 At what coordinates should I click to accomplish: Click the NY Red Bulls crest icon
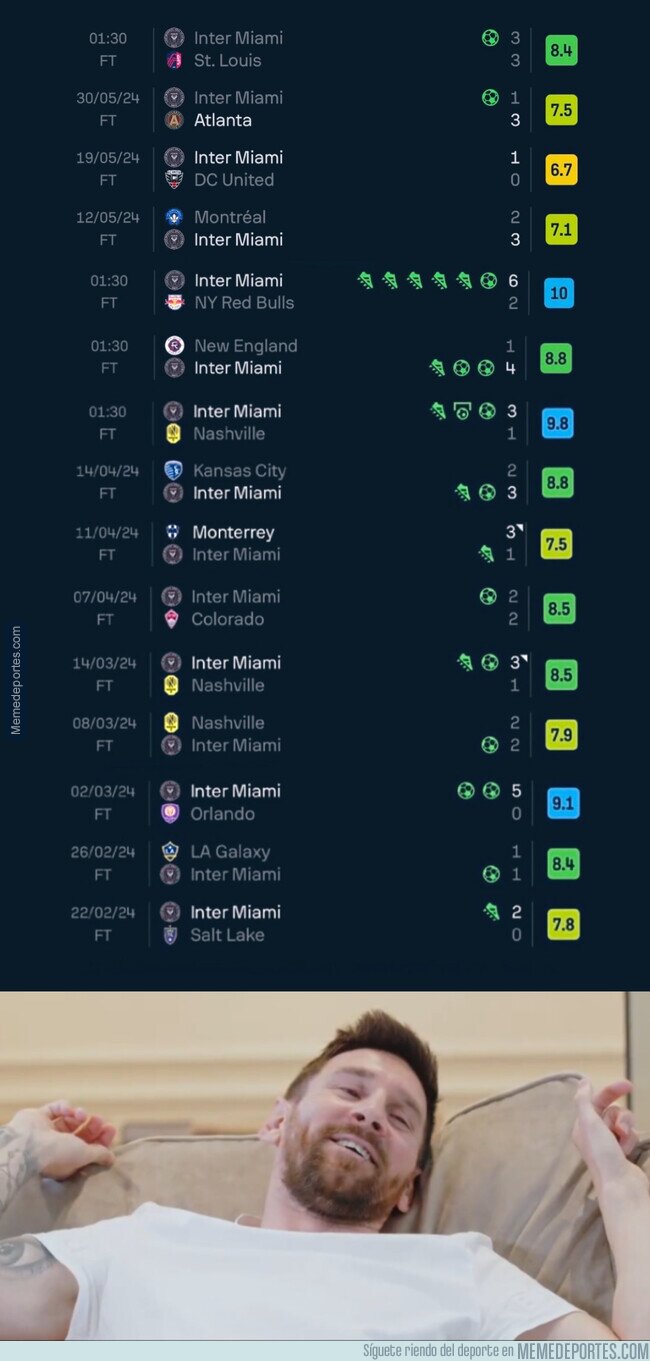point(174,302)
